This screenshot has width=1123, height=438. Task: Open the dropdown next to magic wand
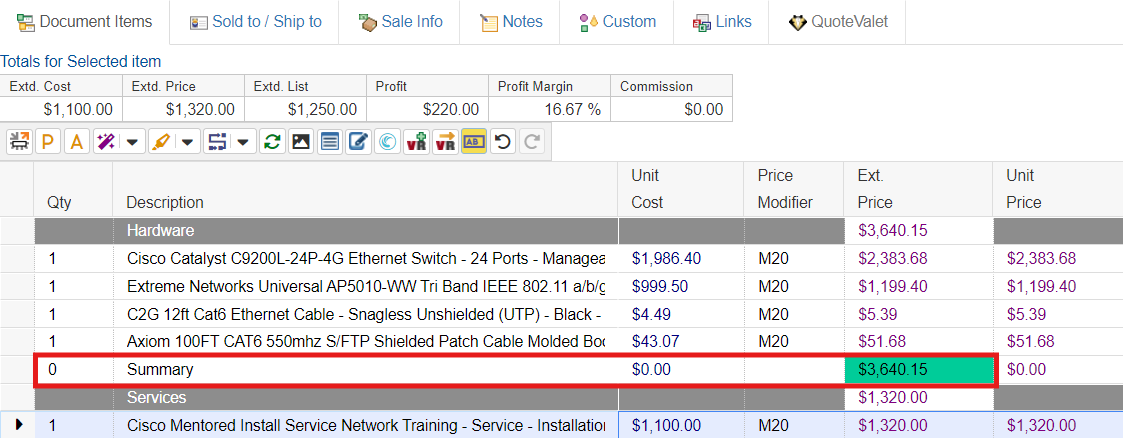[132, 142]
